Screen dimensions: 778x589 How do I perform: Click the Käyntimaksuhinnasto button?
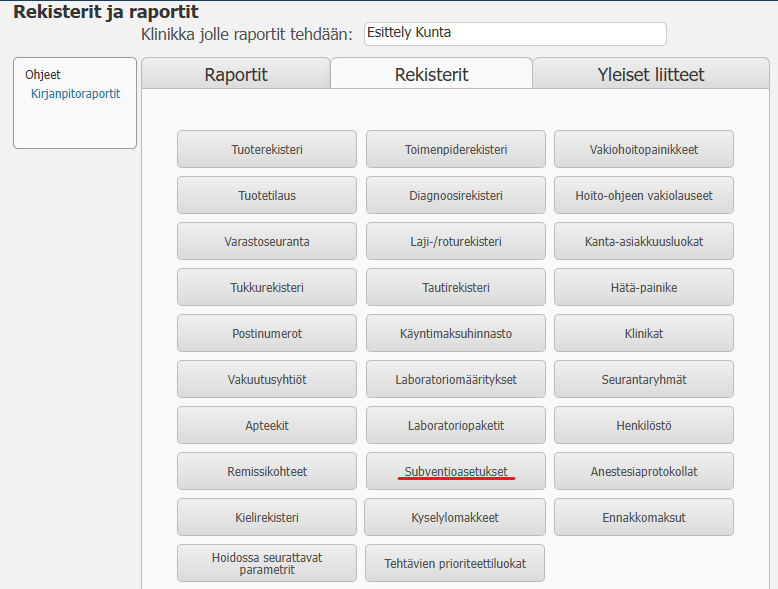[x=455, y=333]
